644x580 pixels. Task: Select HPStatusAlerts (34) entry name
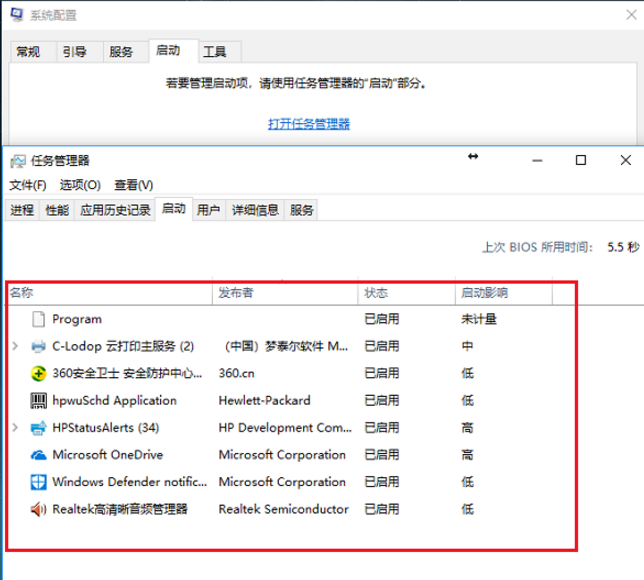[x=106, y=428]
